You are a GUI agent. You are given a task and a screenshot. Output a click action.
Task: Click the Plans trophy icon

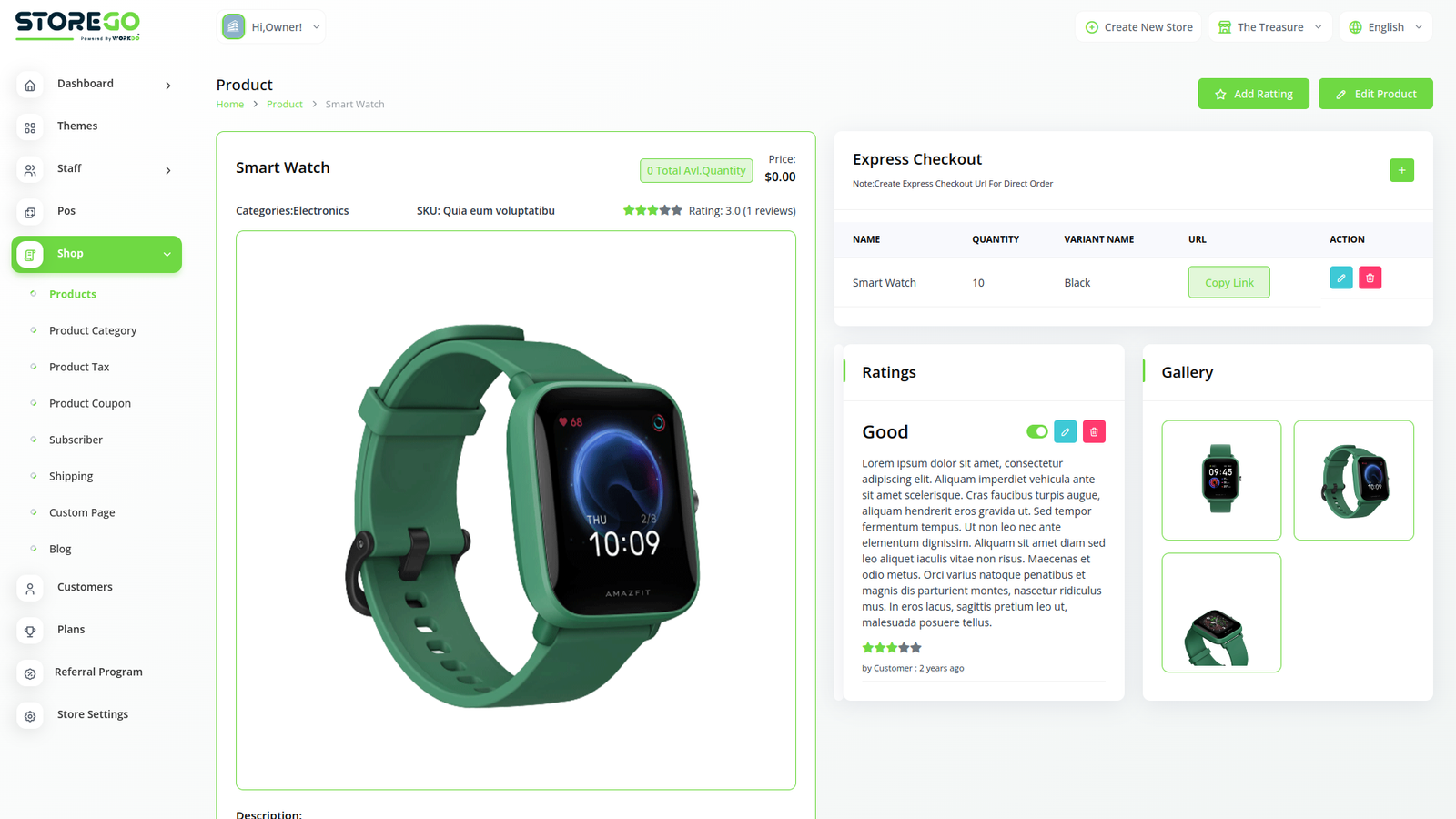click(x=30, y=631)
